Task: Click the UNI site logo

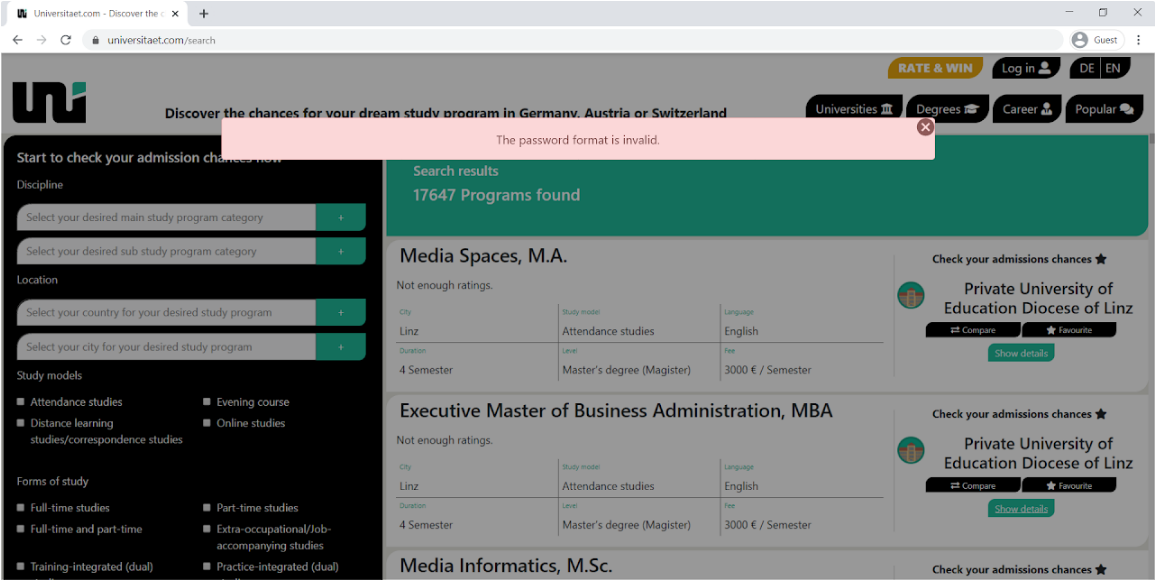Action: 49,102
